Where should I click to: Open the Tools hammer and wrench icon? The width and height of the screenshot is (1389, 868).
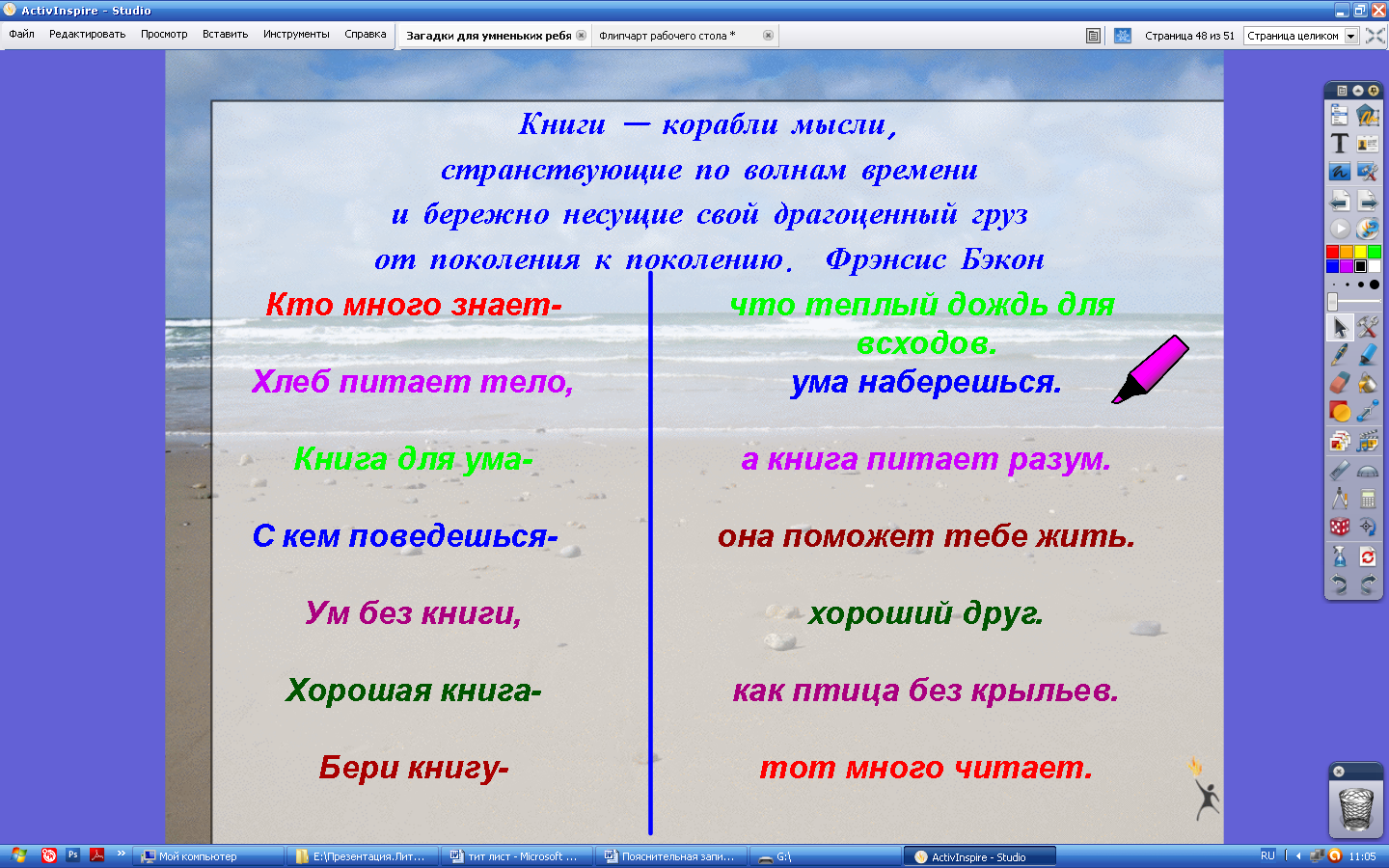[x=1368, y=327]
